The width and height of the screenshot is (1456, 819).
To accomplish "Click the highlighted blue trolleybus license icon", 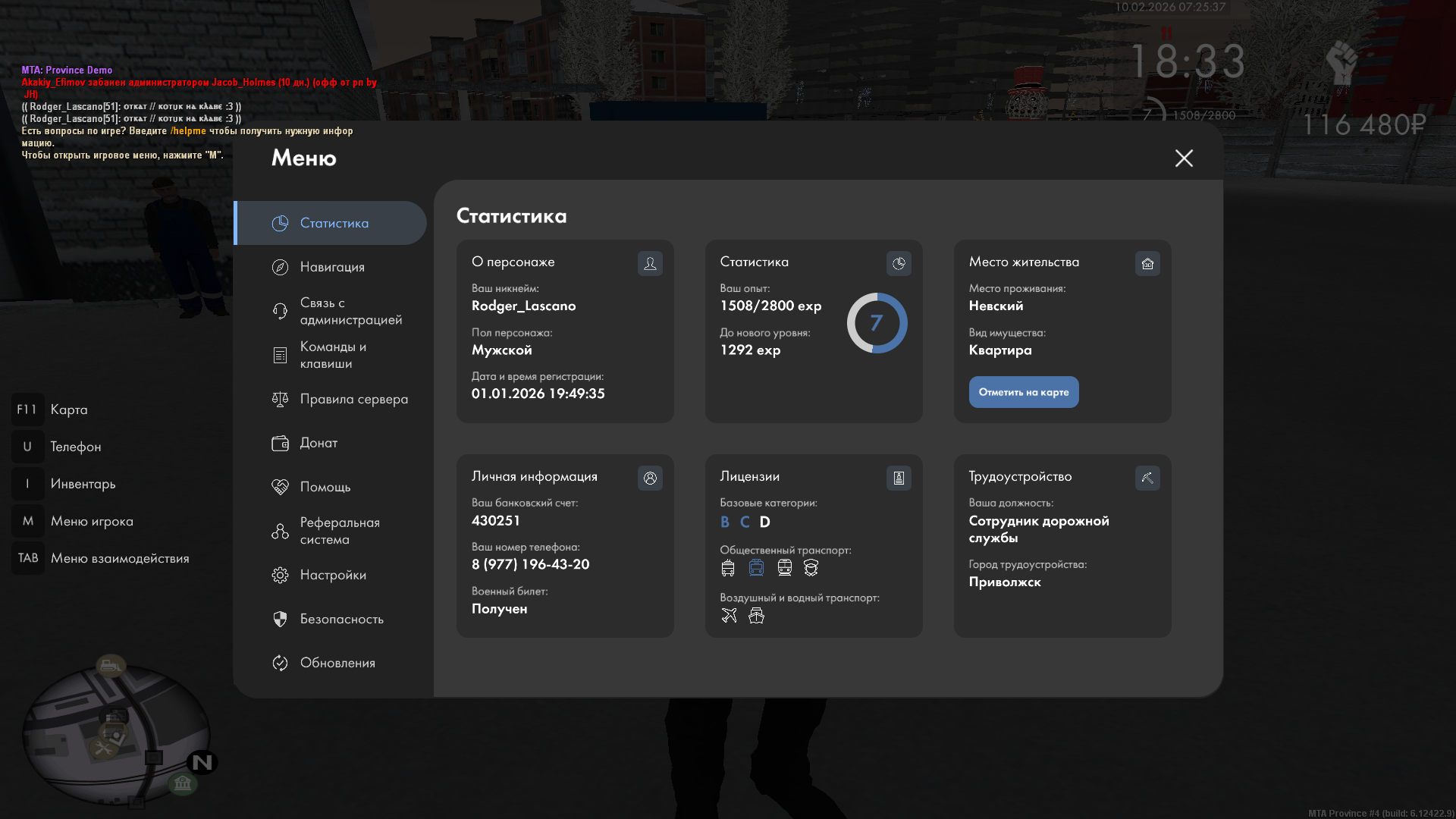I will coord(756,568).
